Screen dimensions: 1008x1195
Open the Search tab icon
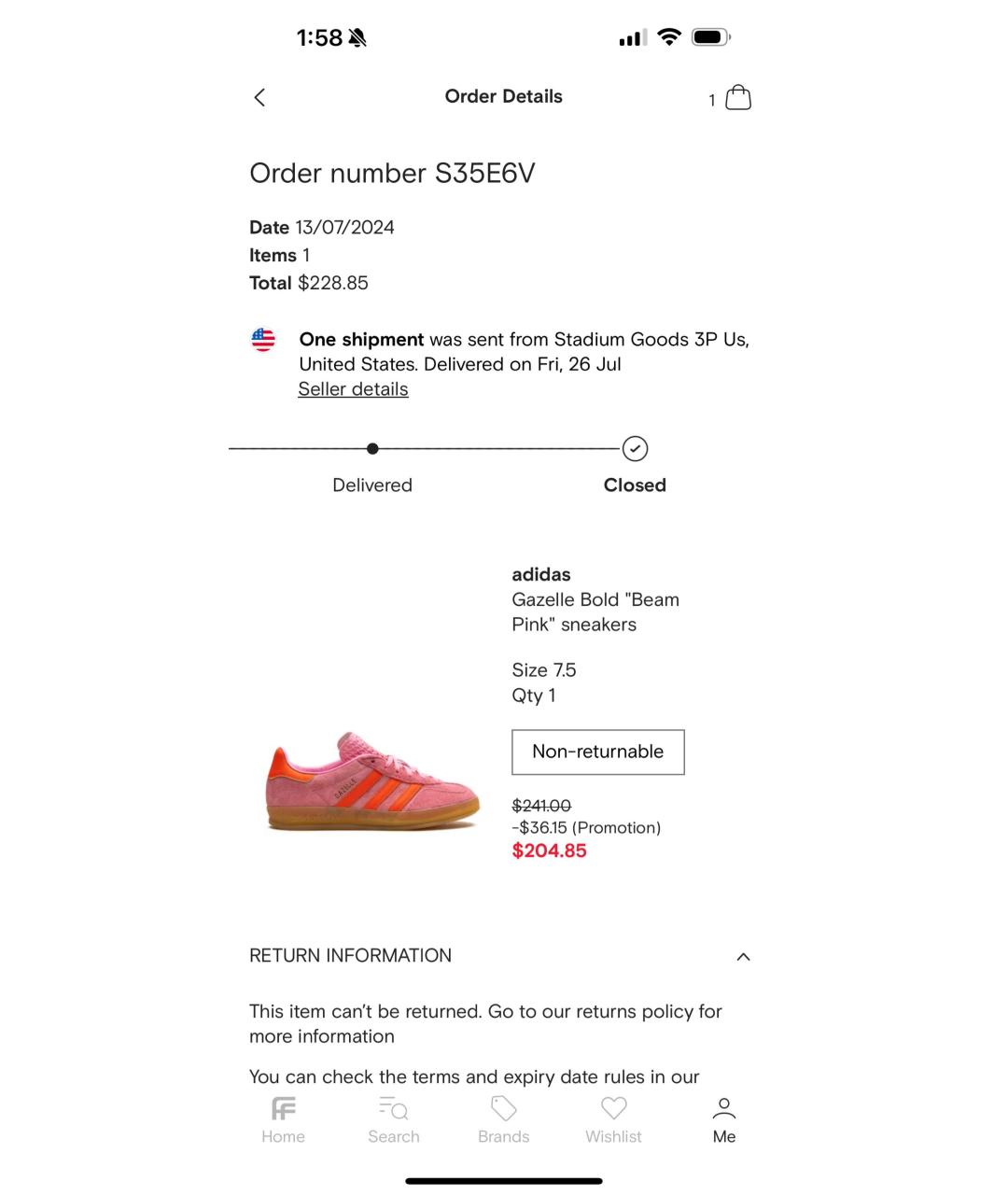[x=393, y=1109]
